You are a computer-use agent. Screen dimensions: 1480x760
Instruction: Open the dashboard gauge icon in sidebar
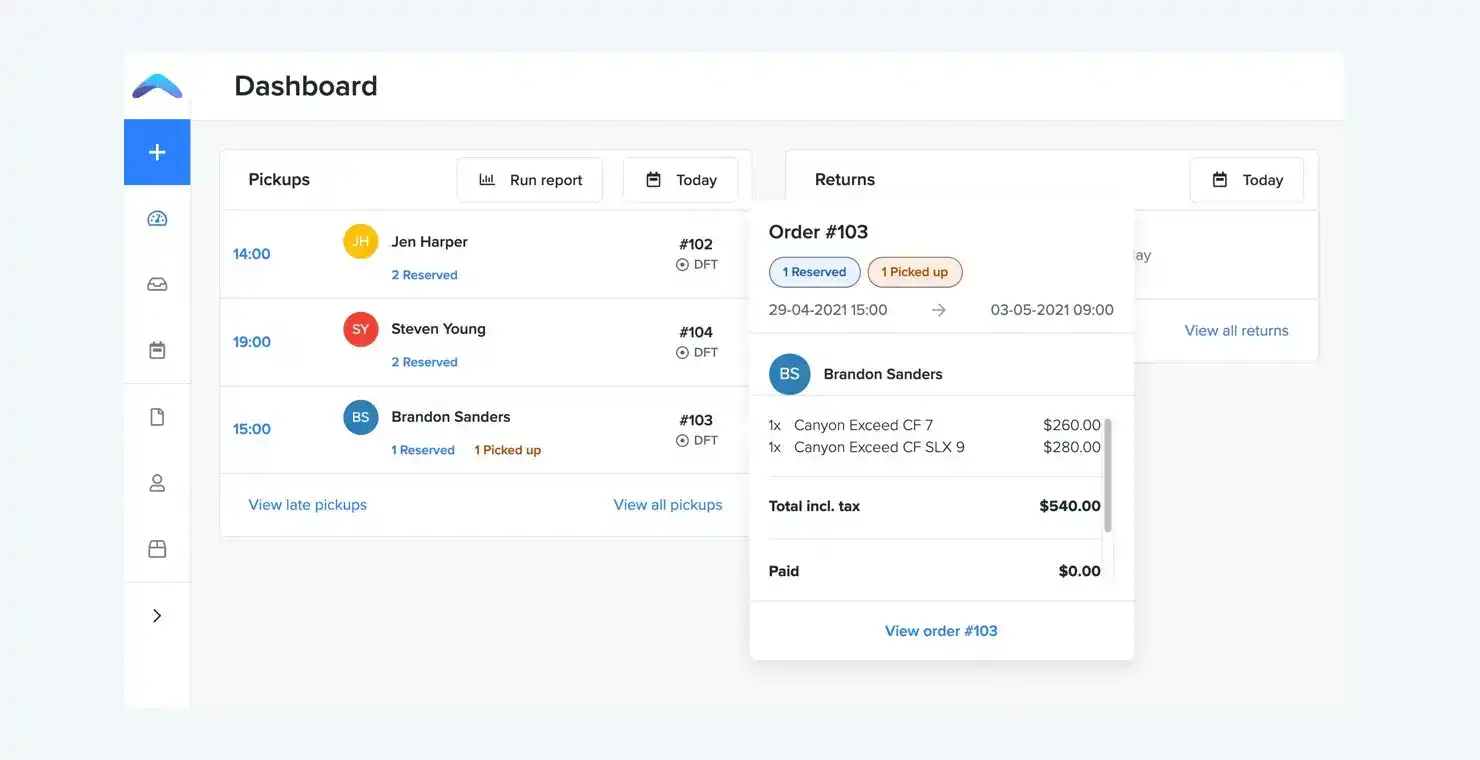tap(157, 219)
